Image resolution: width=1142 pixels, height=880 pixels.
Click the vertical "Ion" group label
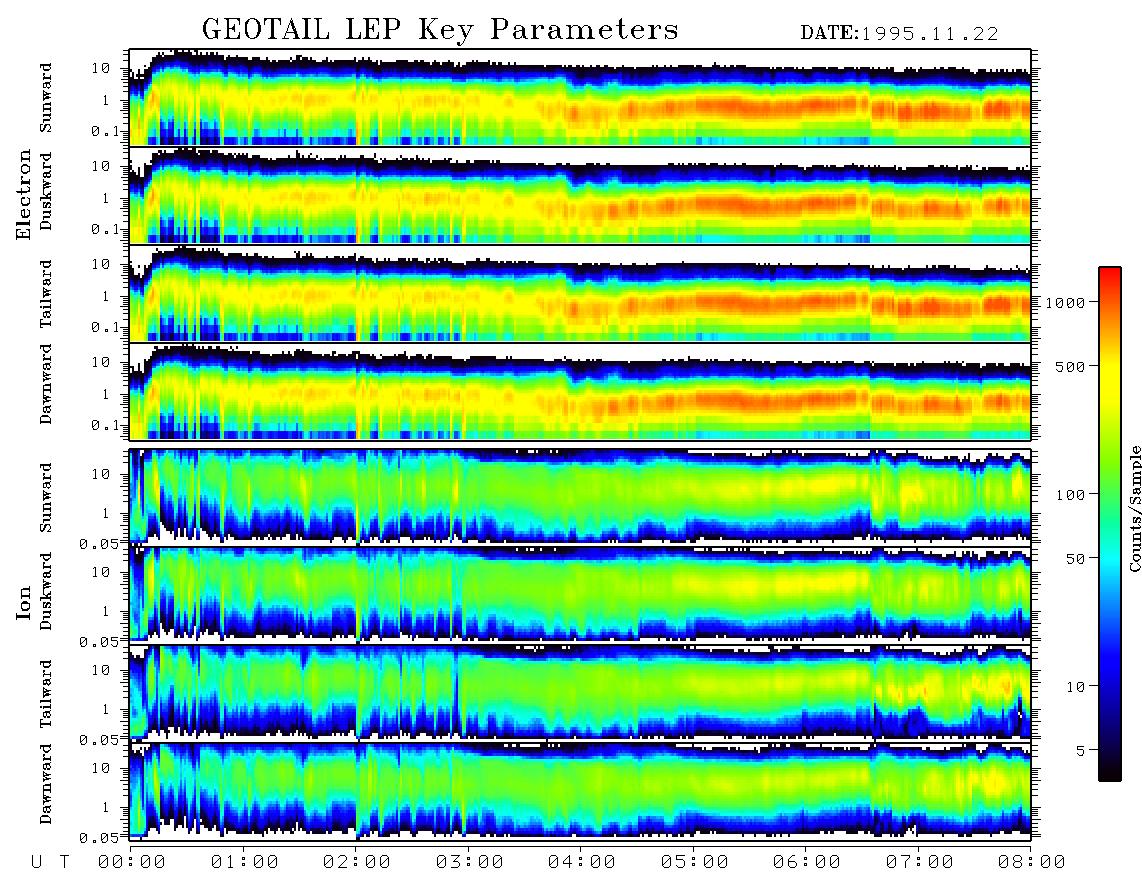coord(24,602)
